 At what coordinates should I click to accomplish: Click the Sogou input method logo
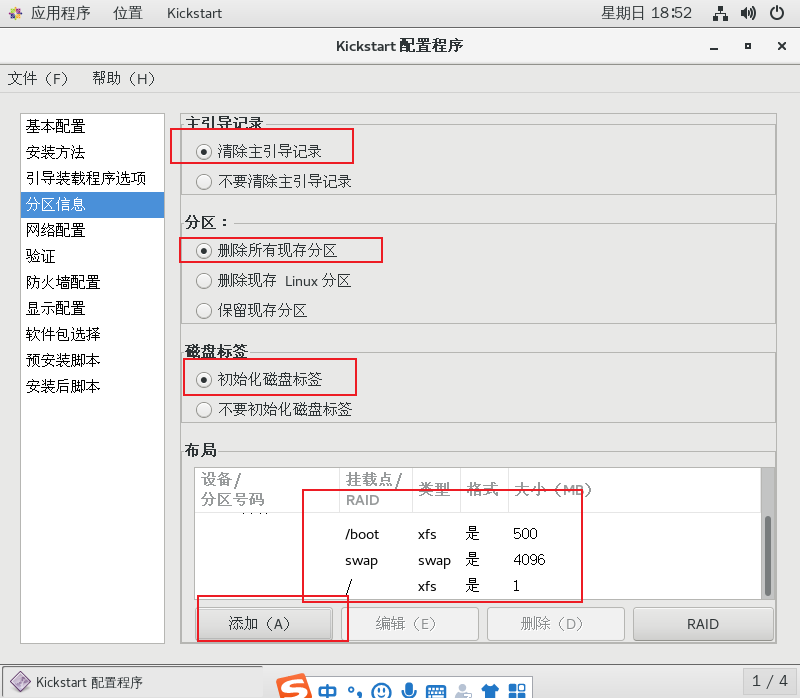294,687
